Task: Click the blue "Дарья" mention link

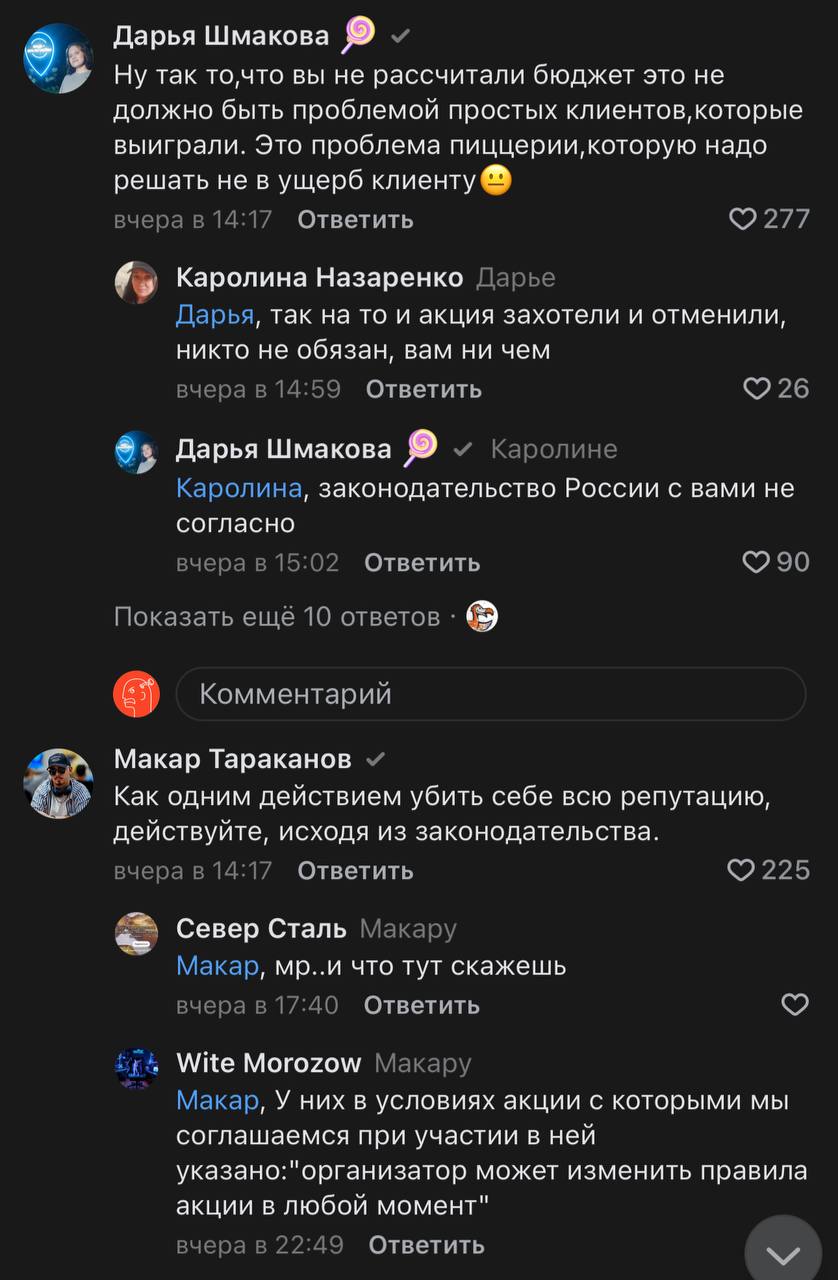Action: pos(215,315)
